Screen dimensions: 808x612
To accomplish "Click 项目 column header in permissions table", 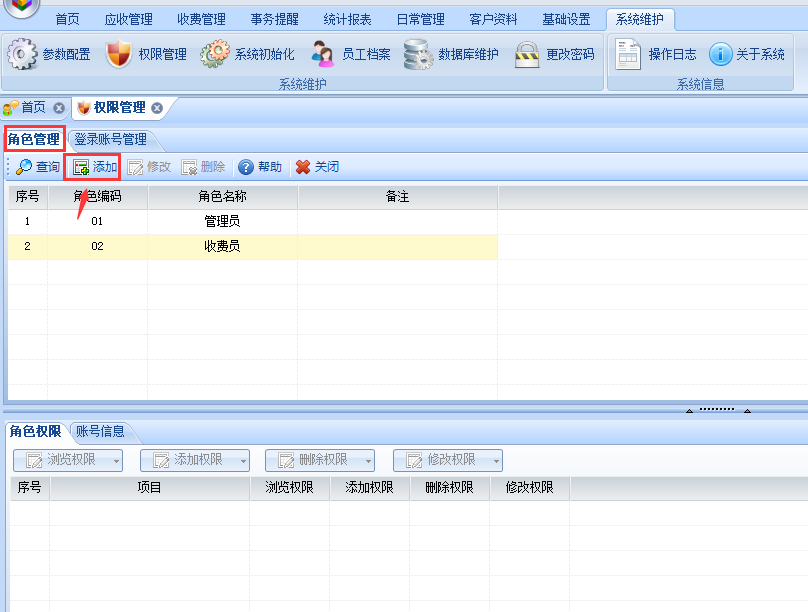I will [x=149, y=487].
